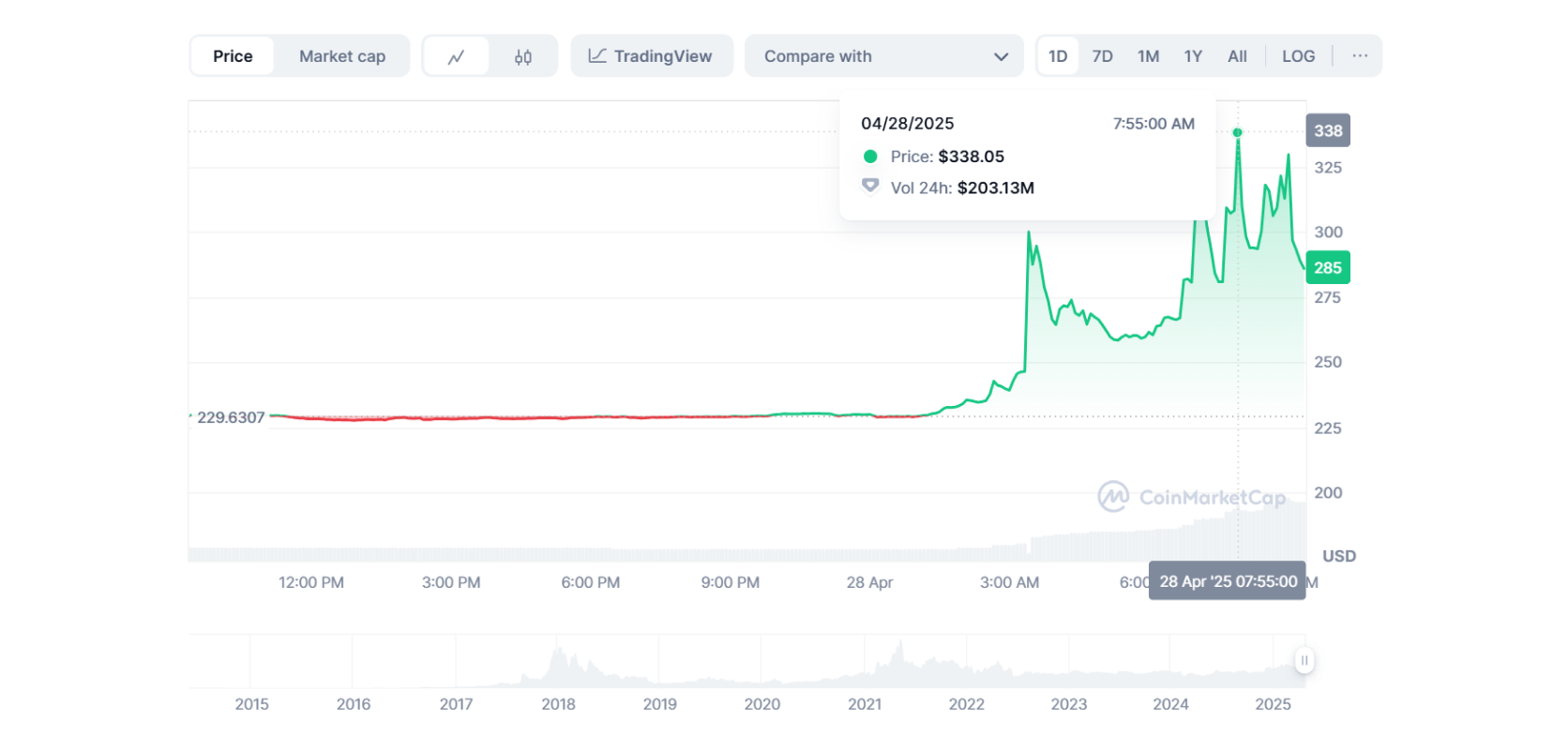Click the 3:00 PM time axis label

point(451,582)
